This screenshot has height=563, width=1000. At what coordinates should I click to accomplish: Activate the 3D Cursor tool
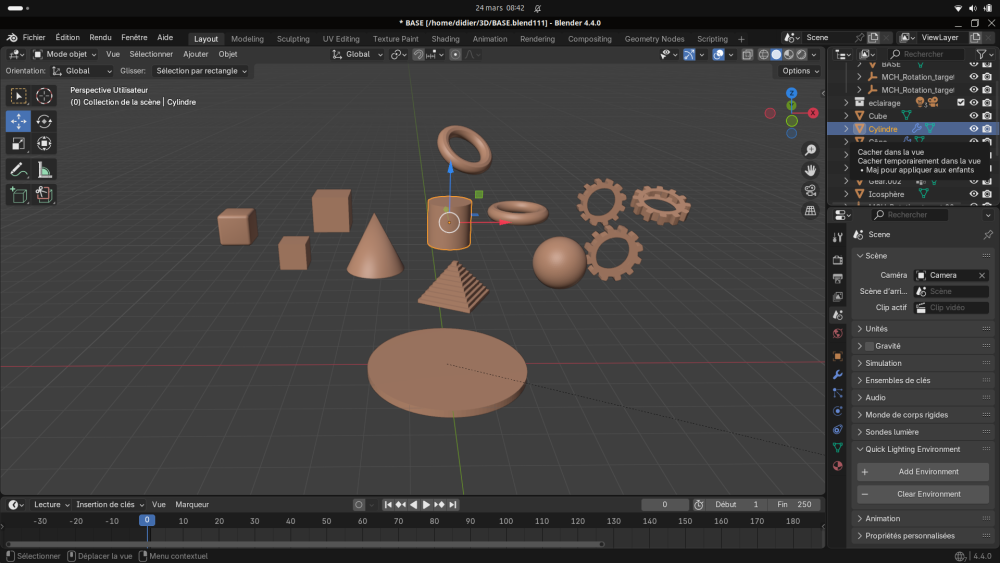coord(44,96)
